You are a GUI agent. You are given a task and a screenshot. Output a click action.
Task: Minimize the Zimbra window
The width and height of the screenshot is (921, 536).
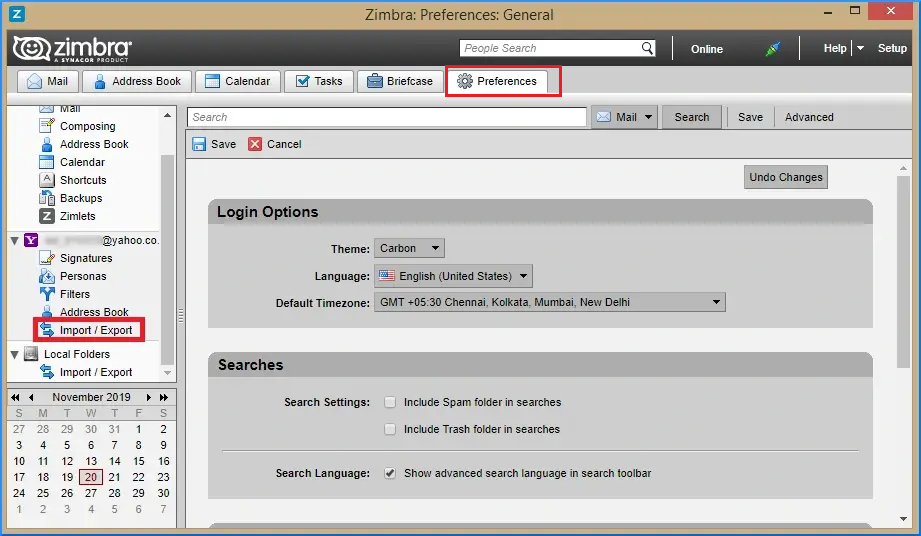tap(828, 13)
